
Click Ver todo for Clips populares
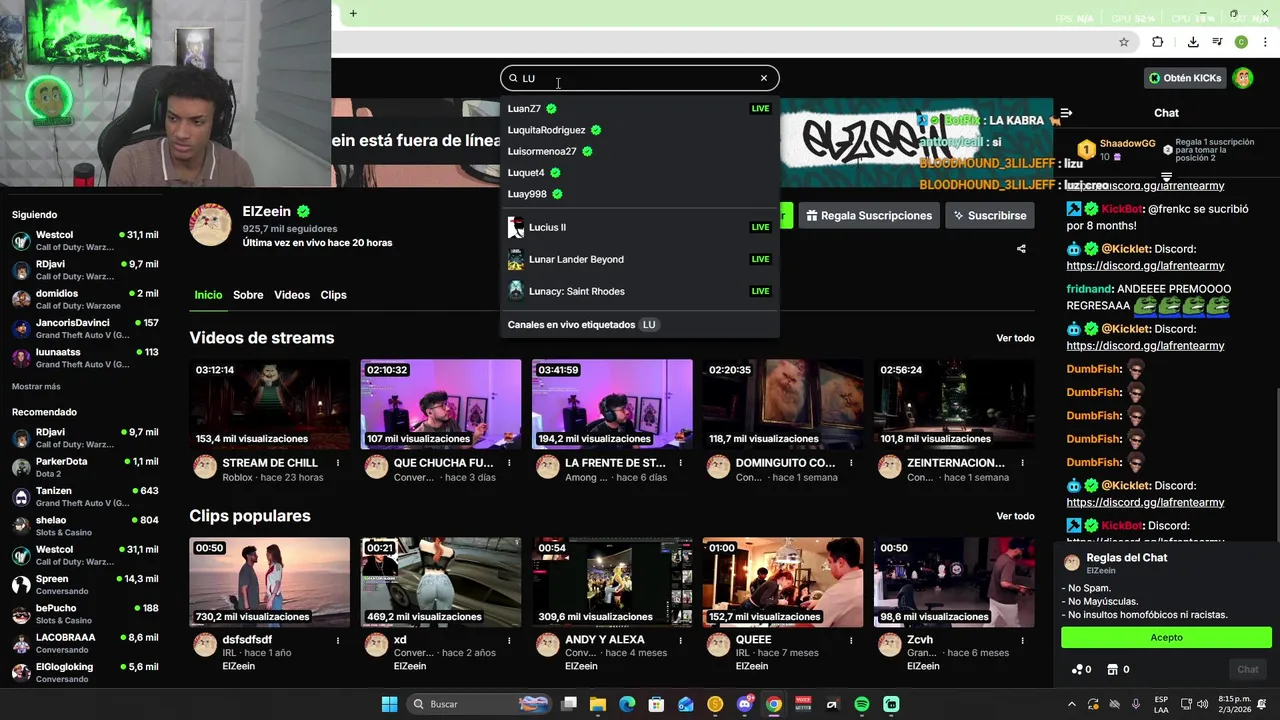click(1015, 516)
